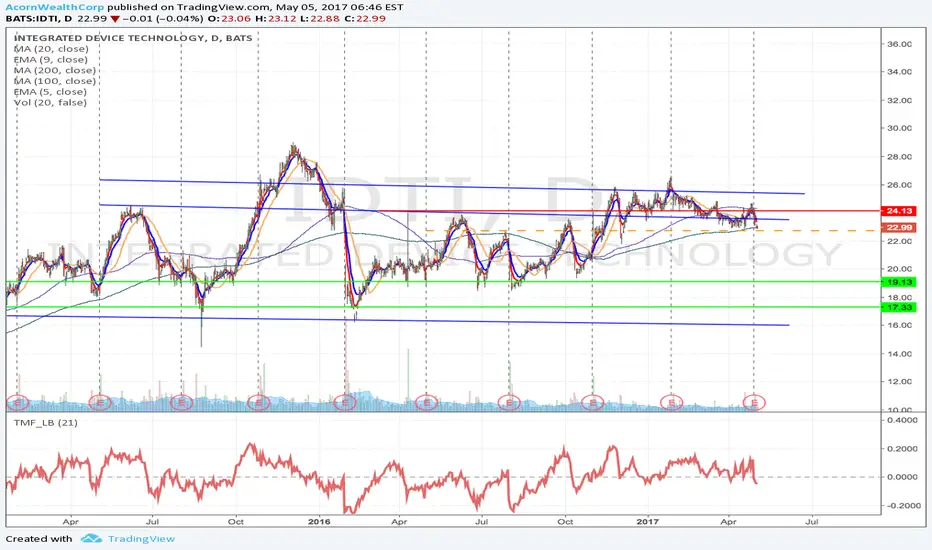Viewport: 932px width, 550px height.
Task: Click the green 17.33 support level label
Action: tap(899, 307)
